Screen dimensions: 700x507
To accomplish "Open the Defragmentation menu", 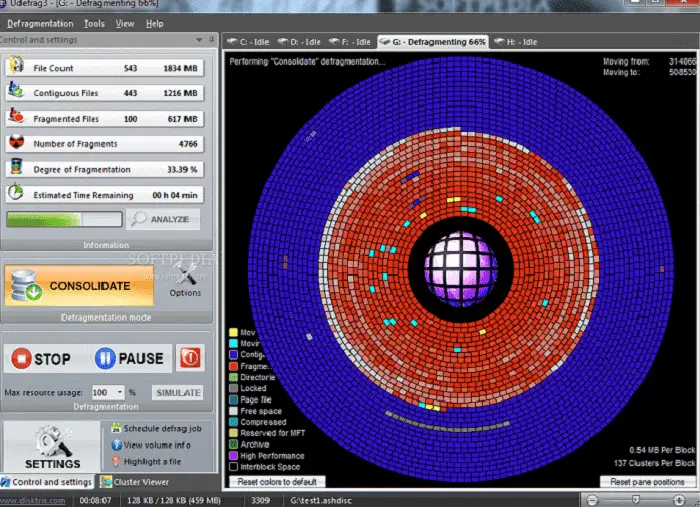I will tap(40, 24).
